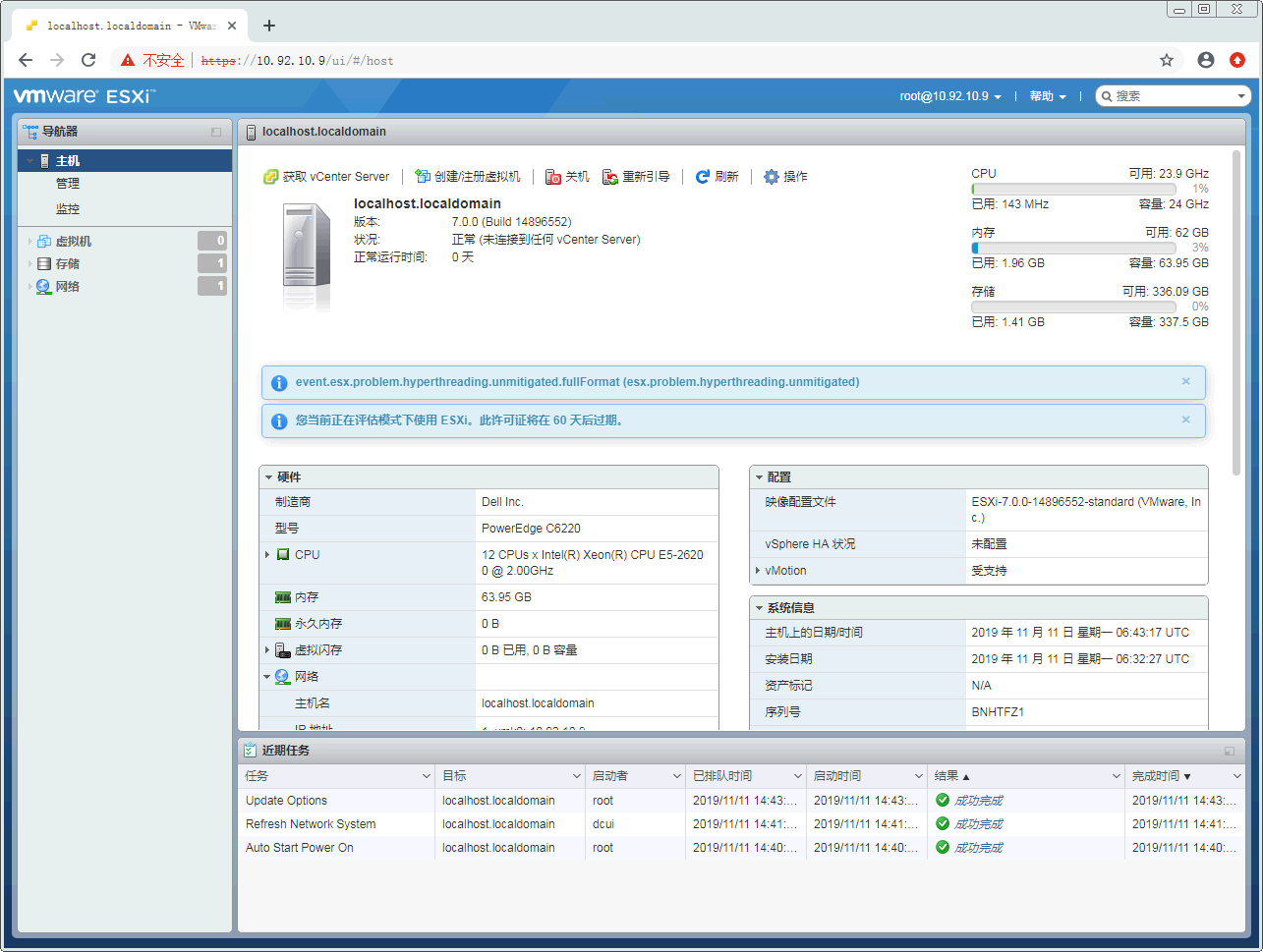This screenshot has height=952, width=1263.
Task: Click the Virtual Machines icon in the navigator
Action: pos(44,241)
